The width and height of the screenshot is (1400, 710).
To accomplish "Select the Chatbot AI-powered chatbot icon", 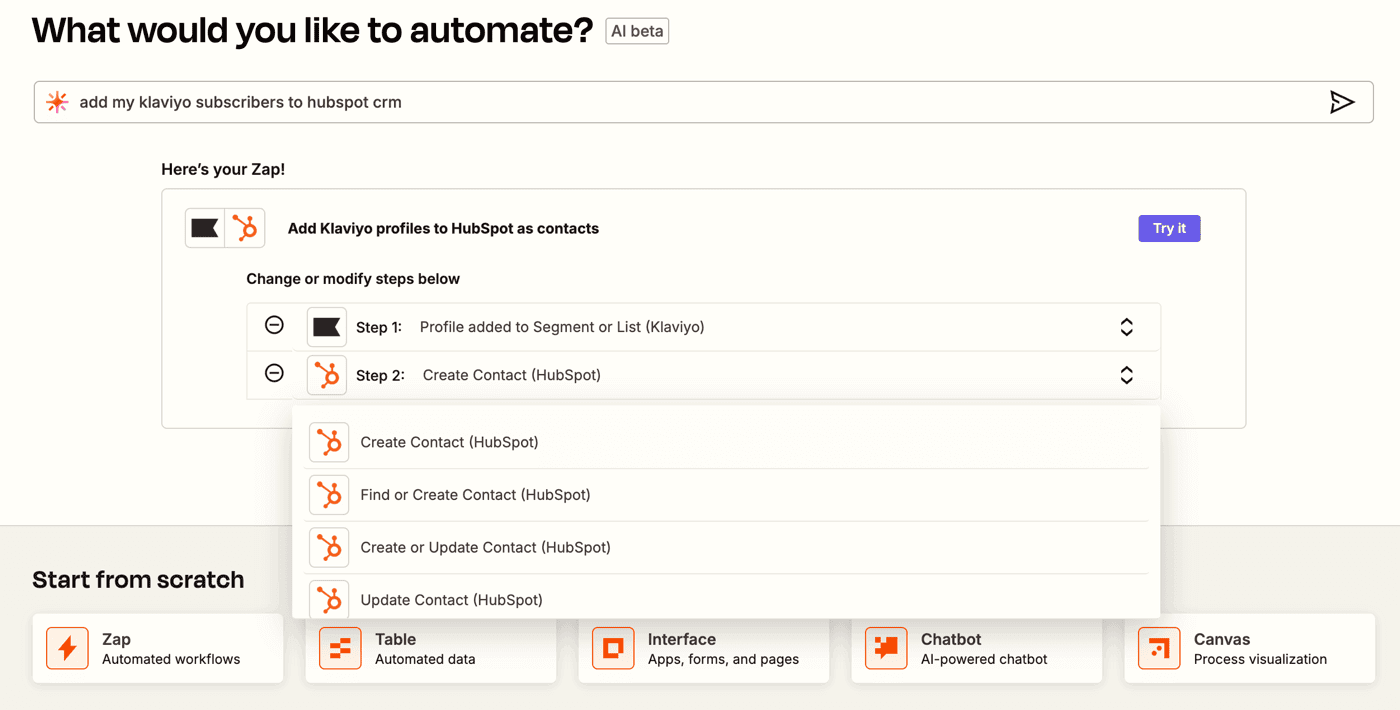I will [885, 648].
